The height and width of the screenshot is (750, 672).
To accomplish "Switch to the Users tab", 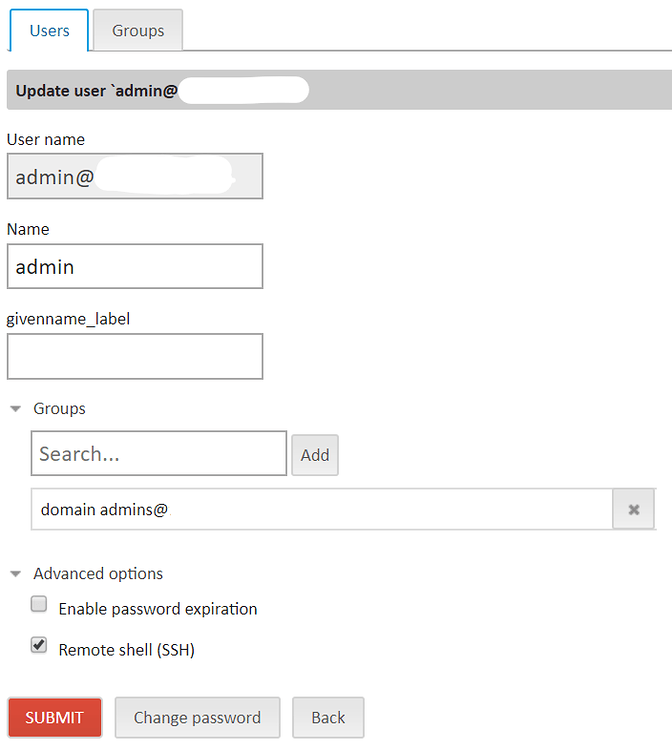I will [49, 30].
